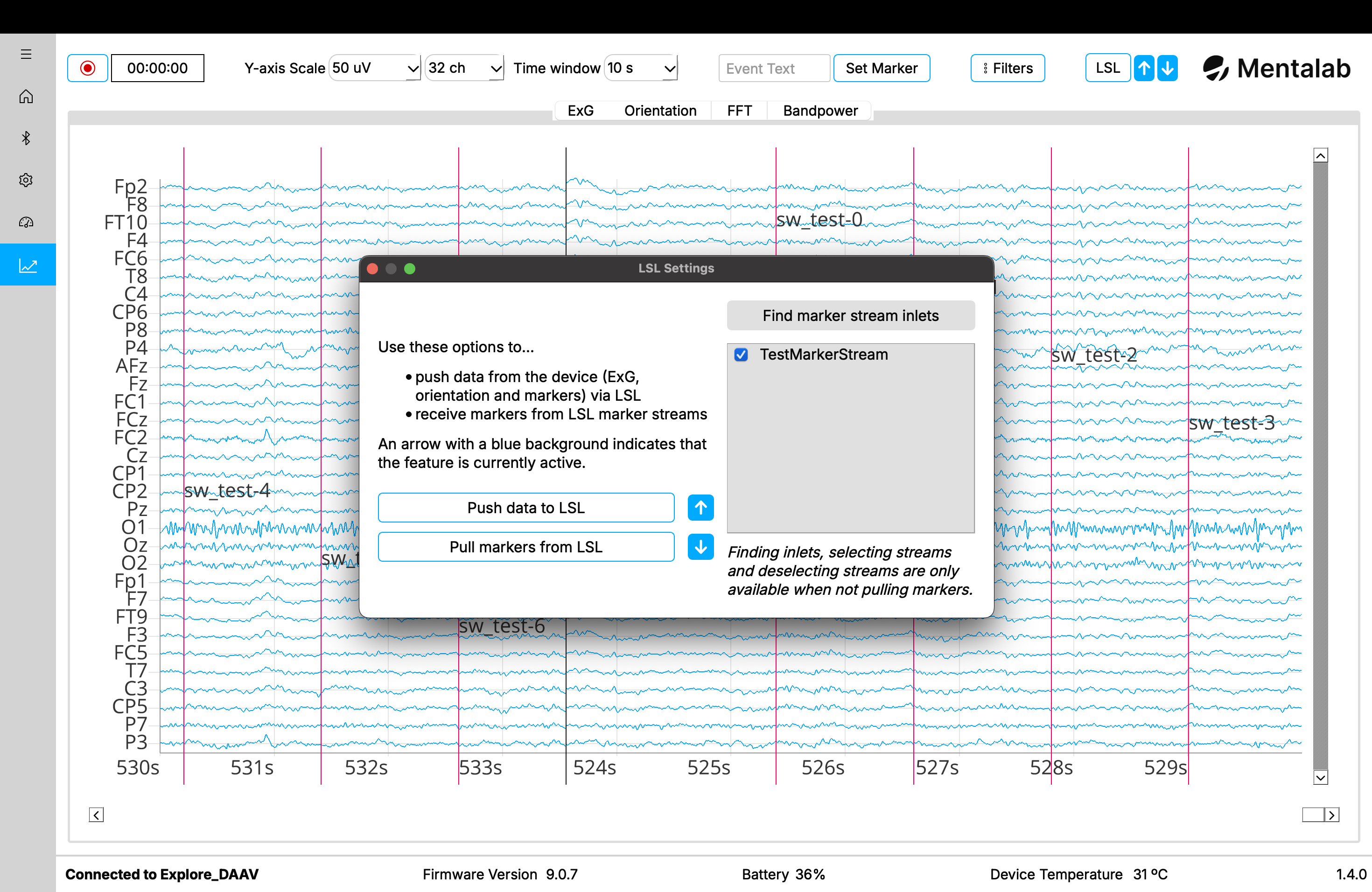Viewport: 1372px width, 892px height.
Task: Click the hamburger menu icon in sidebar
Action: point(26,54)
